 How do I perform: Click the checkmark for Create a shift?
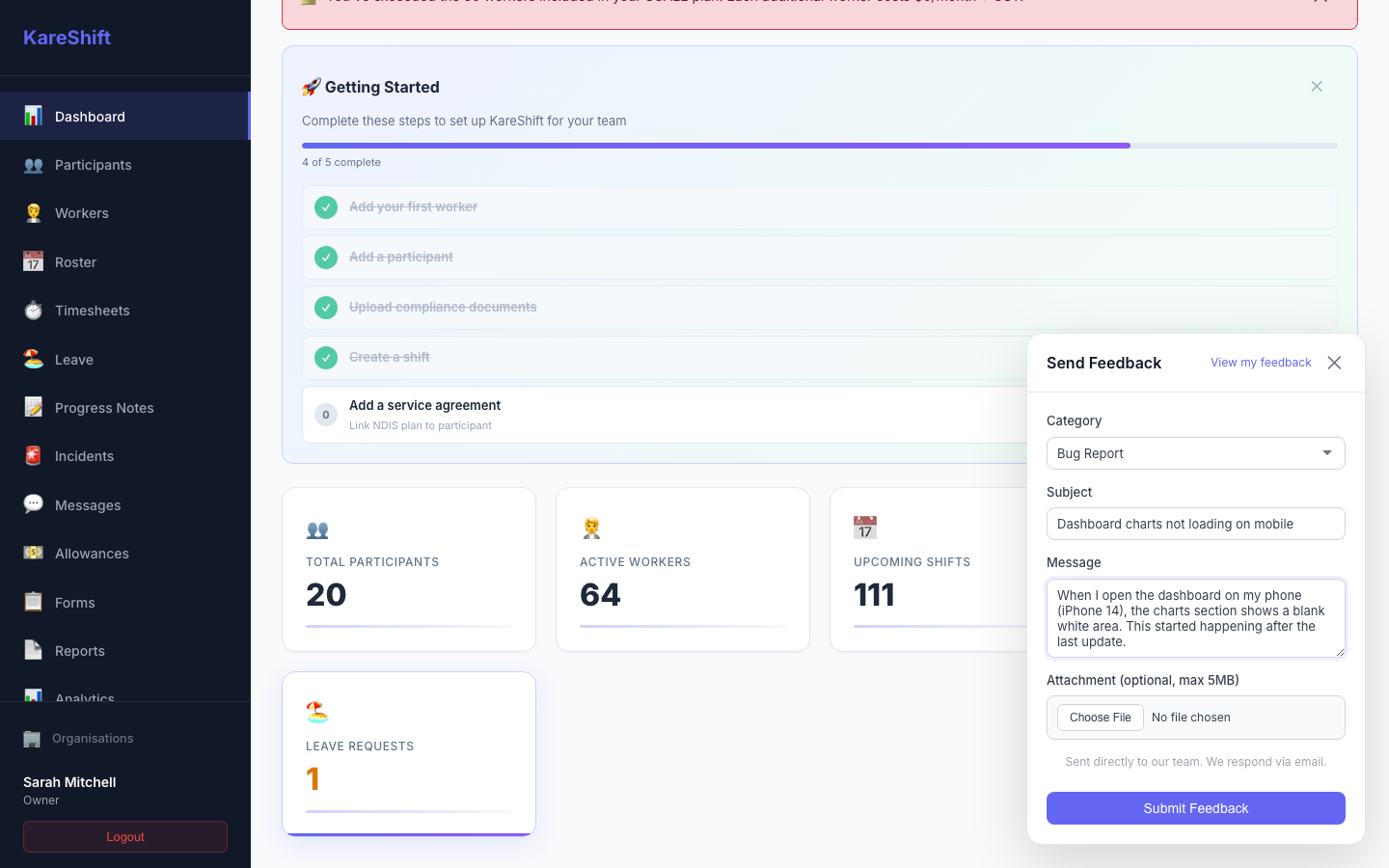click(x=326, y=358)
